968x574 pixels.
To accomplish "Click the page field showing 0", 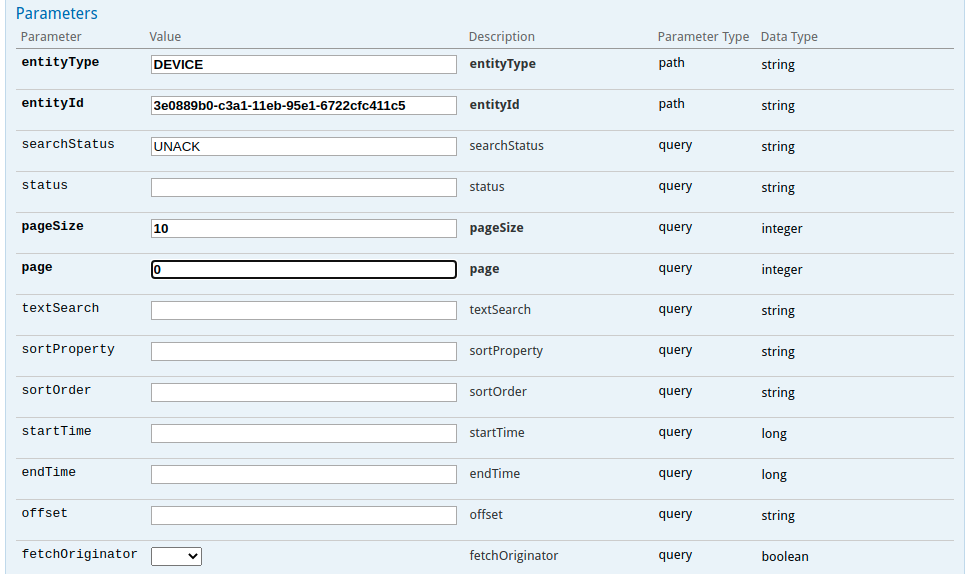I will 304,269.
